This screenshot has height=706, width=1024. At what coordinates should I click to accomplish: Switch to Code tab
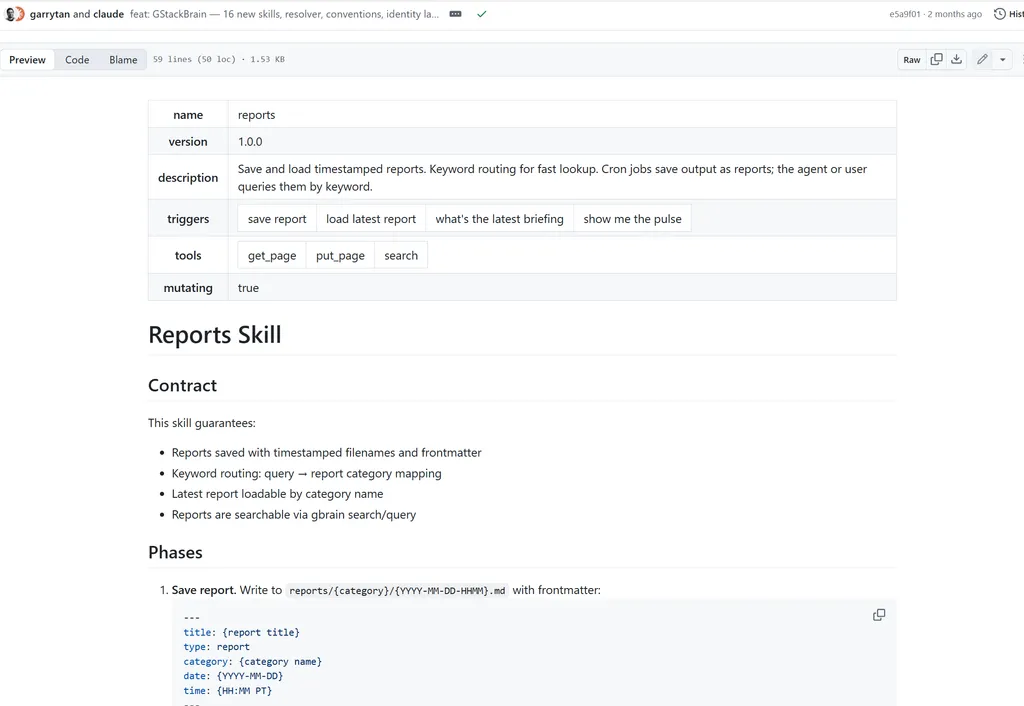click(77, 59)
